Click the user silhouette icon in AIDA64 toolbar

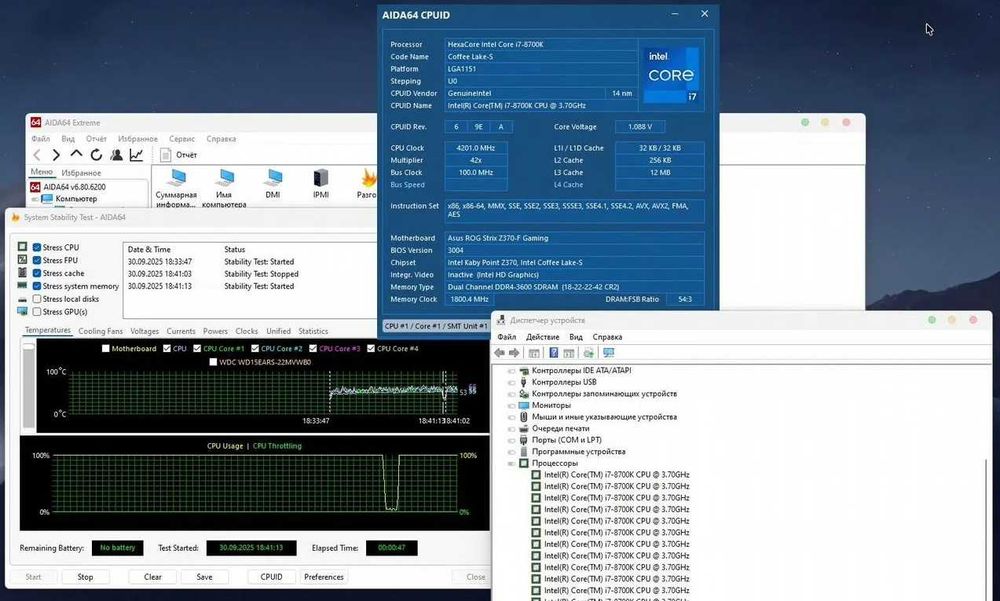(116, 155)
